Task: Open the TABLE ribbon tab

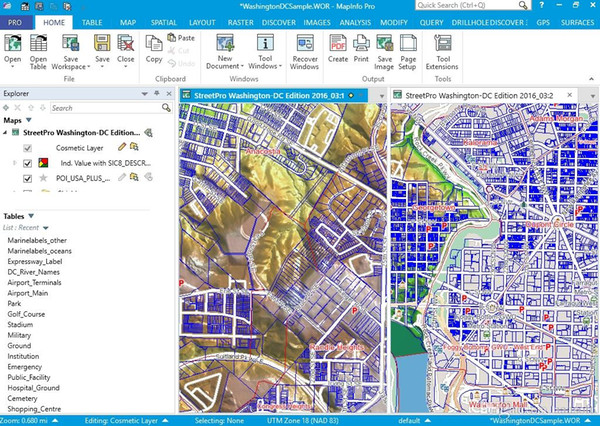Action: click(92, 23)
